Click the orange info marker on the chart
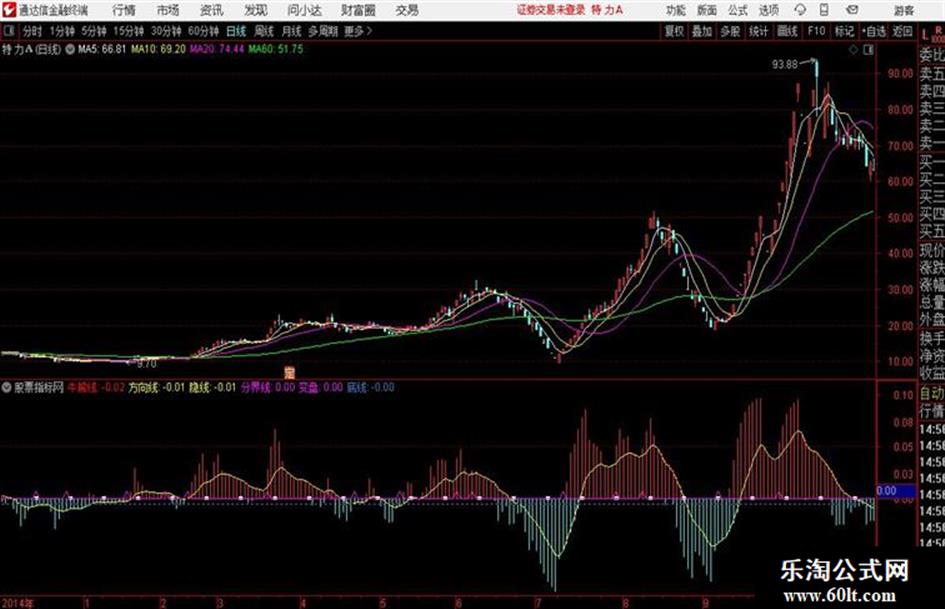The width and height of the screenshot is (945, 609). click(x=289, y=372)
